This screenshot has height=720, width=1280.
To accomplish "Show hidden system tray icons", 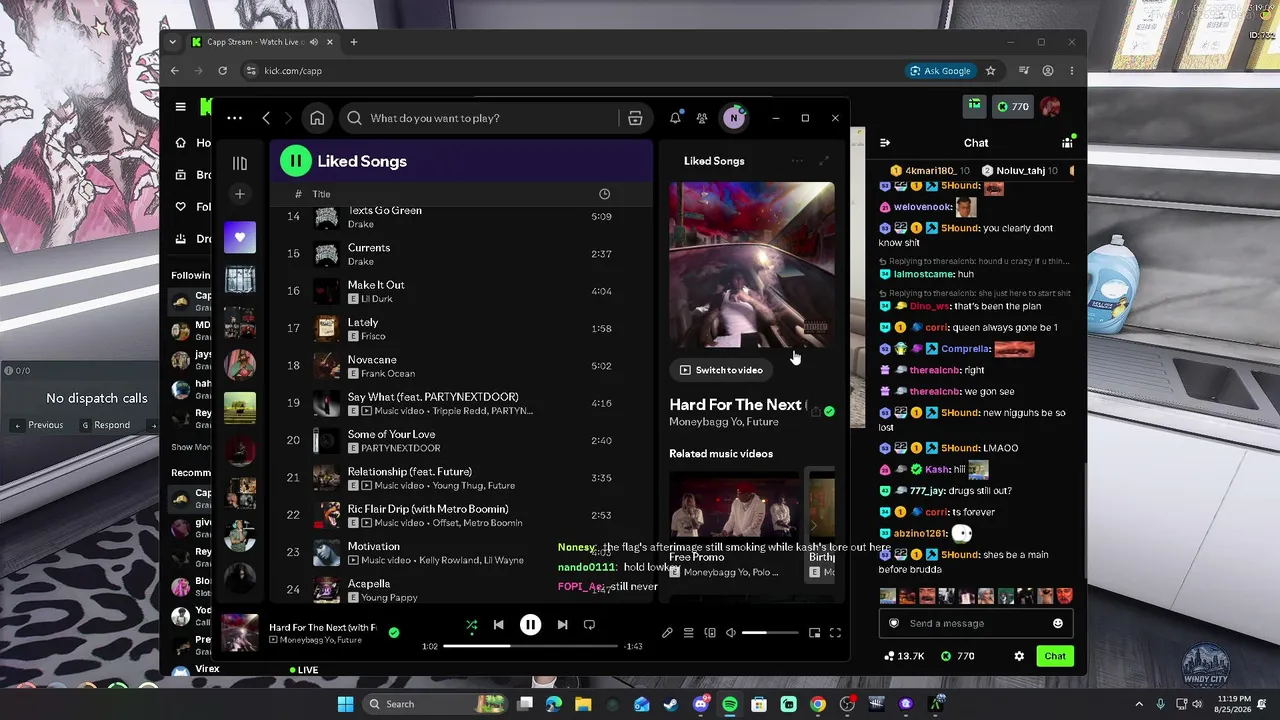I will (1139, 704).
